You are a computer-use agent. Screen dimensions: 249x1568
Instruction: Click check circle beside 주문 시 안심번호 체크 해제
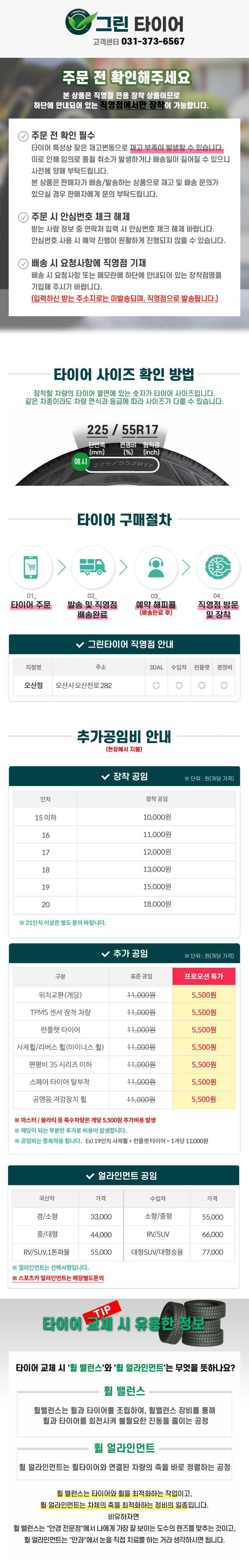coord(23,217)
